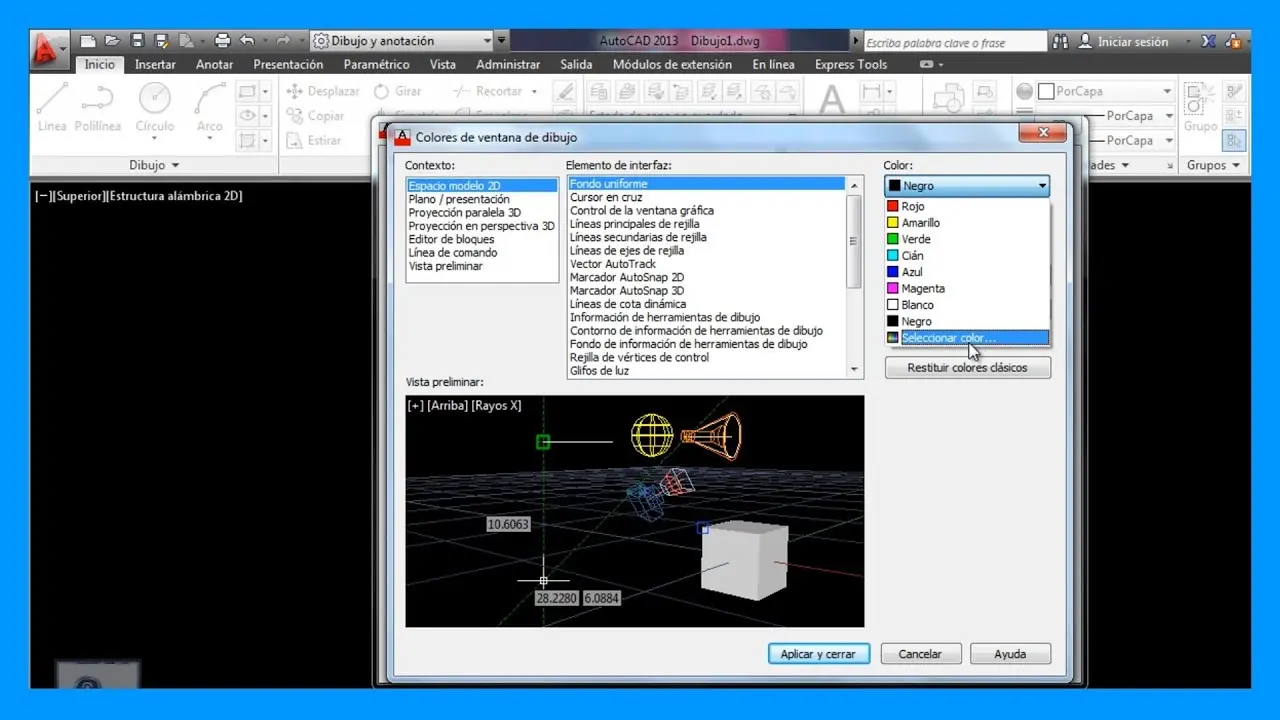
Task: Select Plano / presentación in Contexto list
Action: pos(482,199)
